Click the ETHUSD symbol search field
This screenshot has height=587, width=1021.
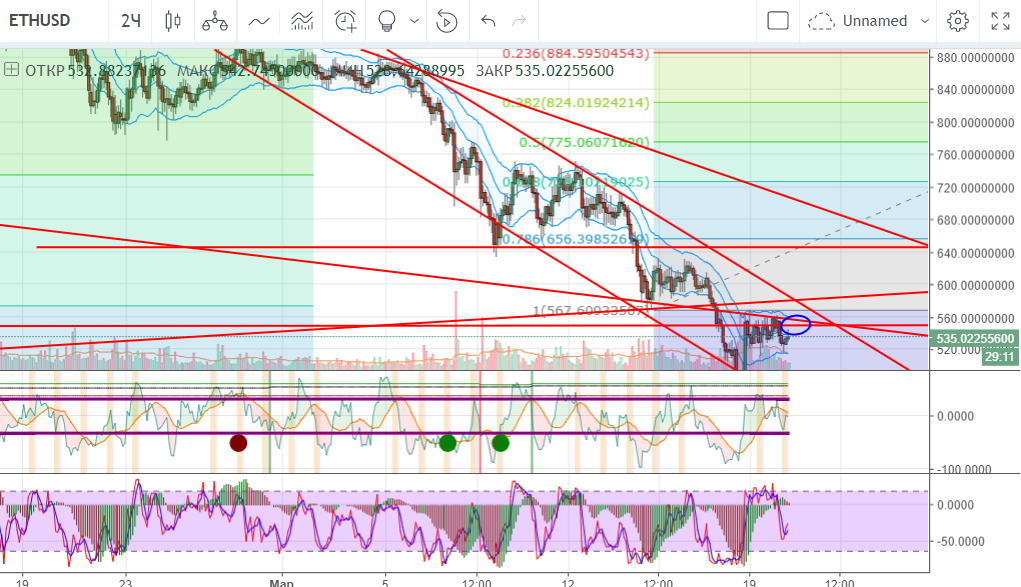50,20
